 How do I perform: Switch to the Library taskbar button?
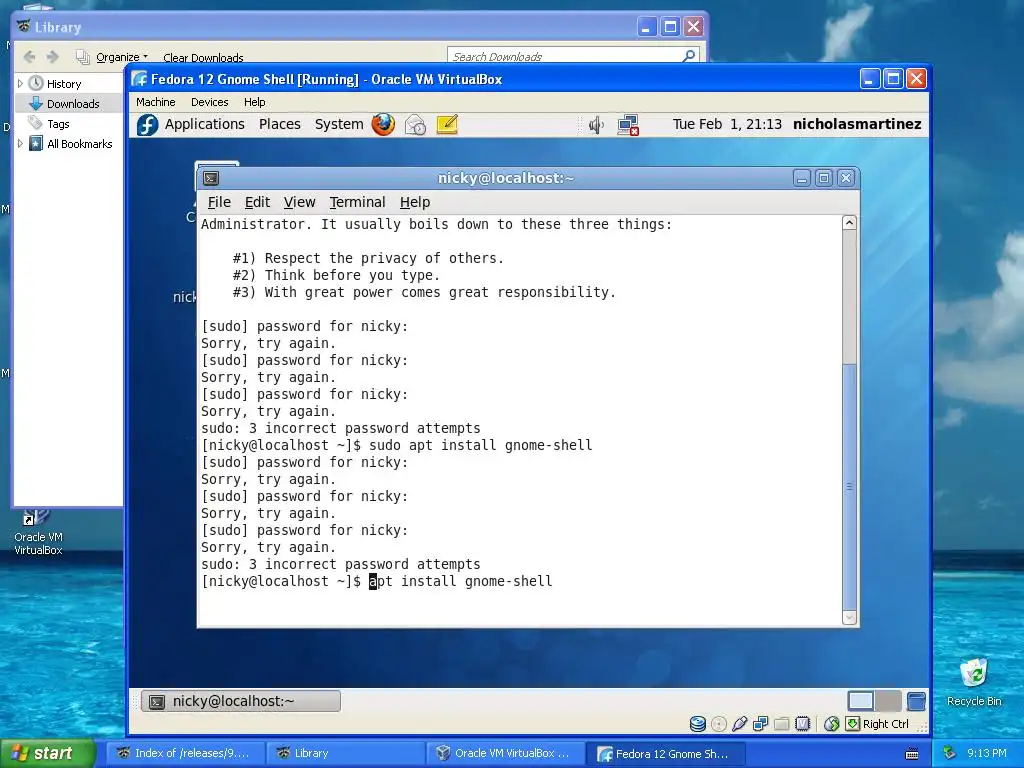(x=346, y=753)
